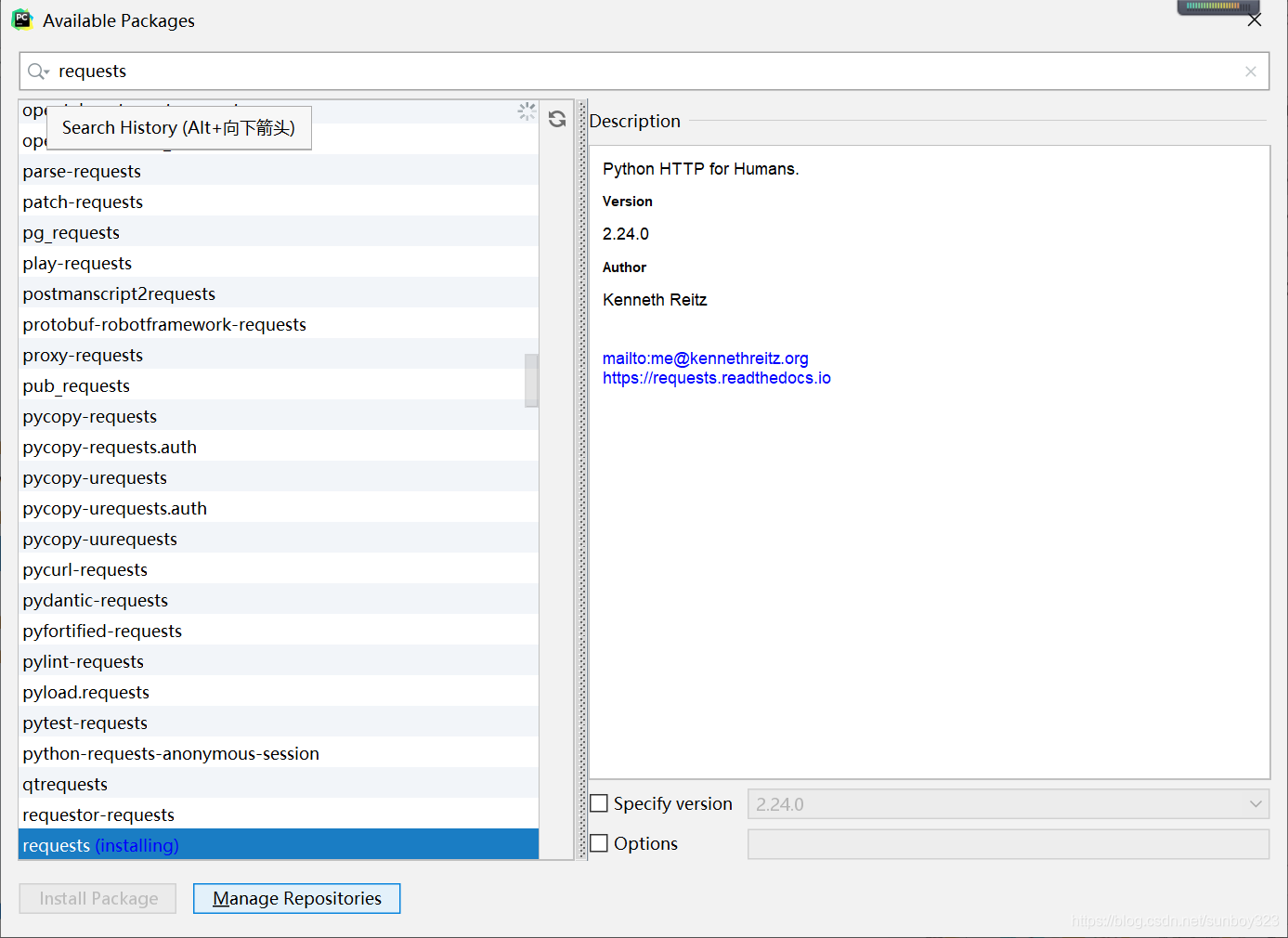Select pg_requests in the list
The width and height of the screenshot is (1288, 938).
click(279, 232)
